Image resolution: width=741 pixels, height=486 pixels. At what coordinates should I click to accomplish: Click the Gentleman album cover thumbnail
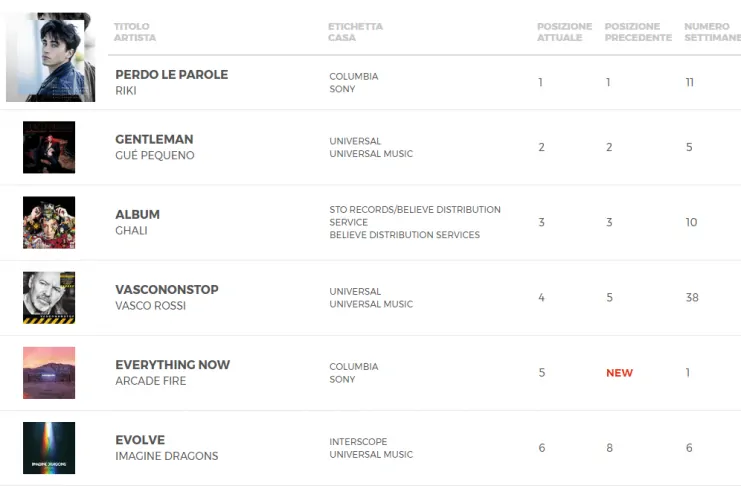click(49, 147)
